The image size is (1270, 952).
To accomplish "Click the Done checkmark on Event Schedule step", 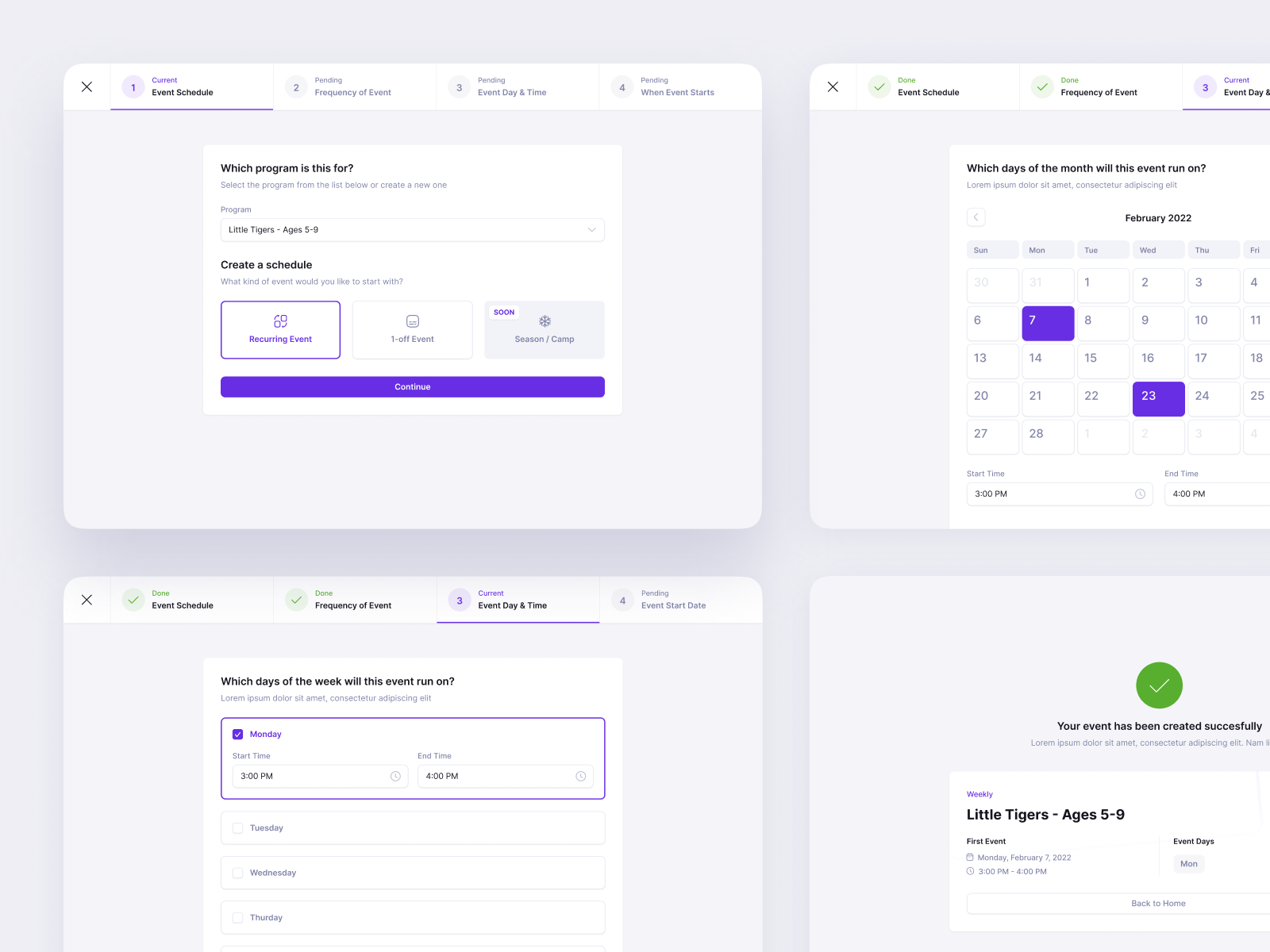I will point(879,87).
